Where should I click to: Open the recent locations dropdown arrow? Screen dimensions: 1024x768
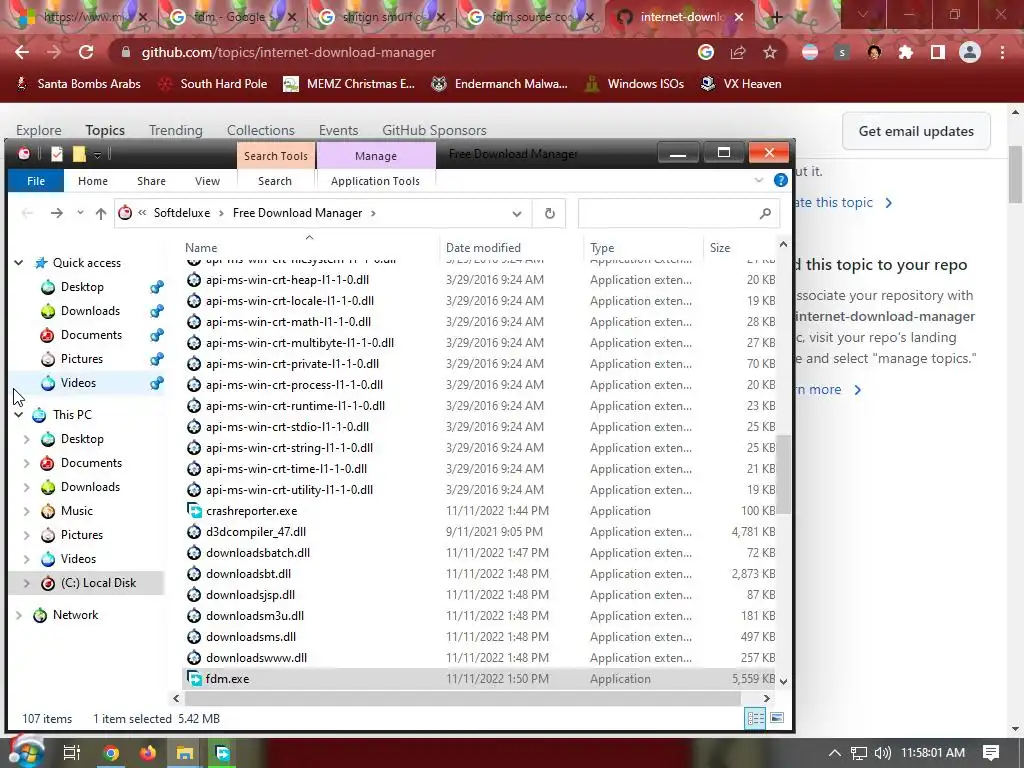tap(80, 213)
